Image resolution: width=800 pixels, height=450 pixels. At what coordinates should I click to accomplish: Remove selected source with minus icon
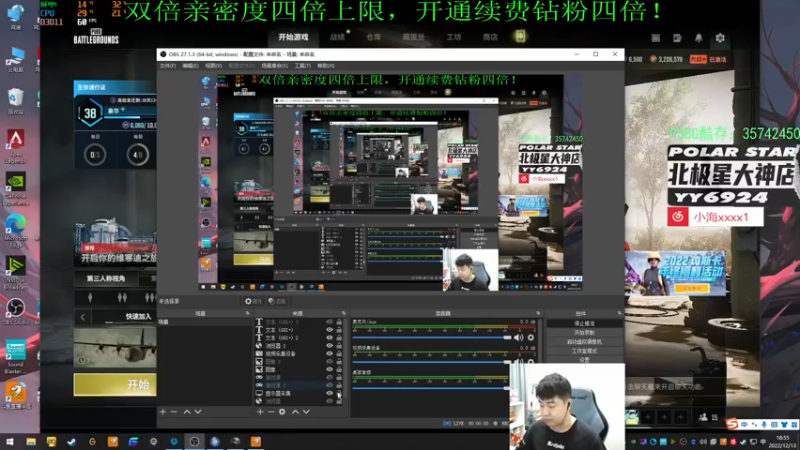click(271, 412)
